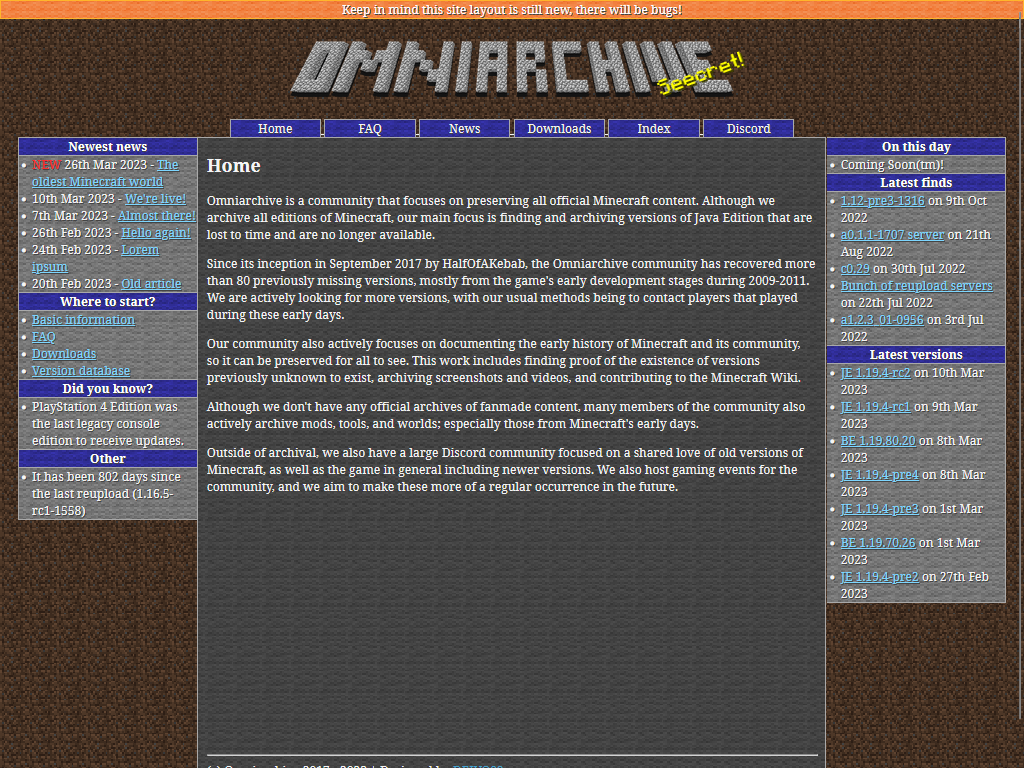Open the Downloads navigation tab

point(559,128)
